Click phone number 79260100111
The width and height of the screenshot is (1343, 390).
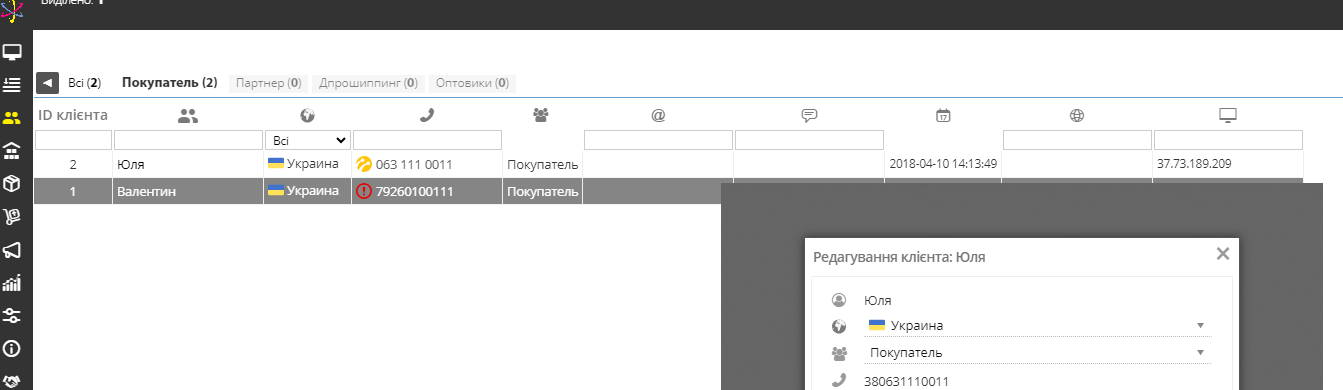click(415, 191)
